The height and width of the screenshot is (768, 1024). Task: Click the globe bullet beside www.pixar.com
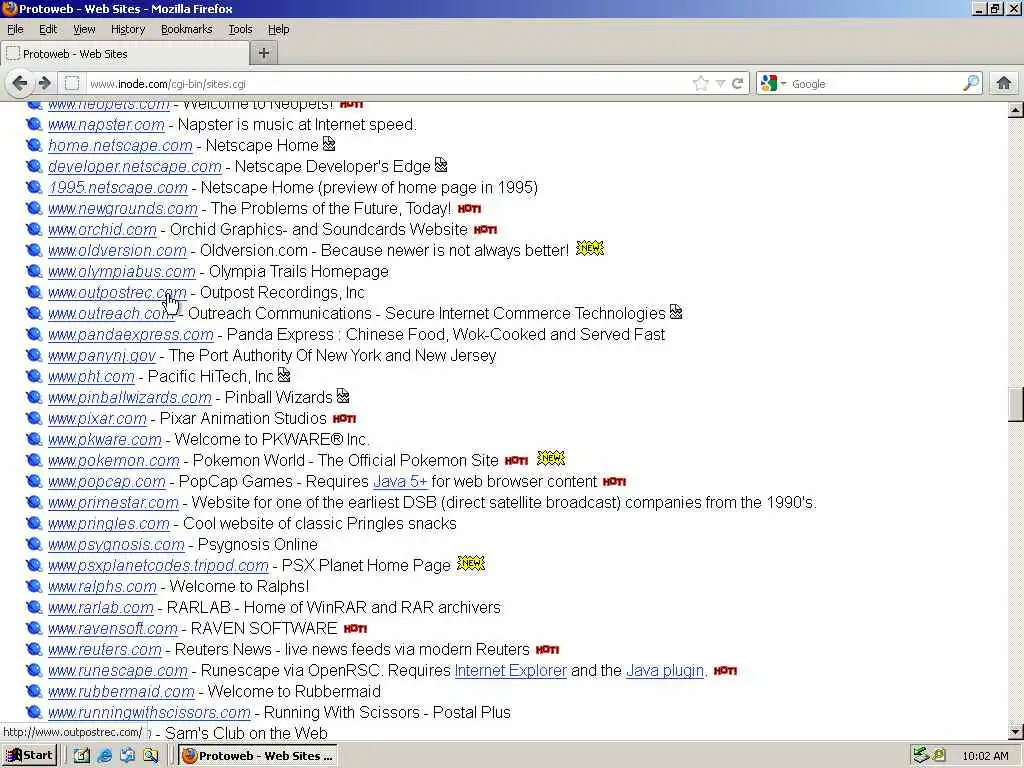[x=34, y=419]
